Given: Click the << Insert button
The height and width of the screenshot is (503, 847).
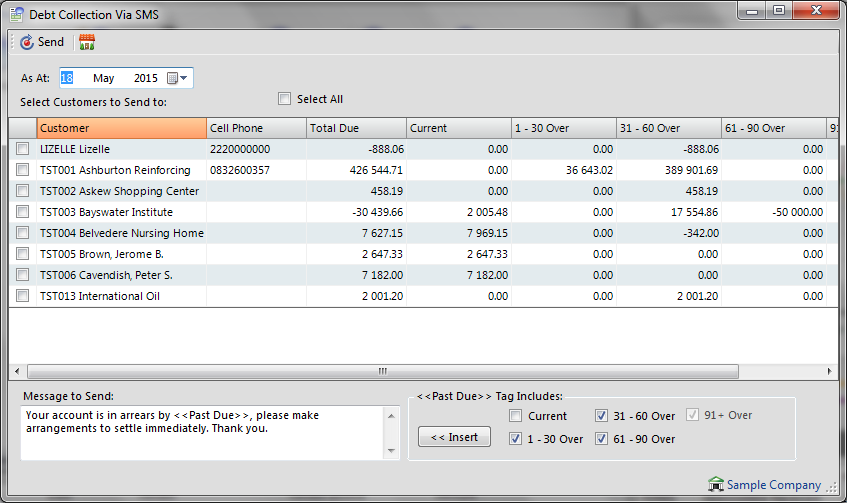Looking at the screenshot, I should coord(454,437).
